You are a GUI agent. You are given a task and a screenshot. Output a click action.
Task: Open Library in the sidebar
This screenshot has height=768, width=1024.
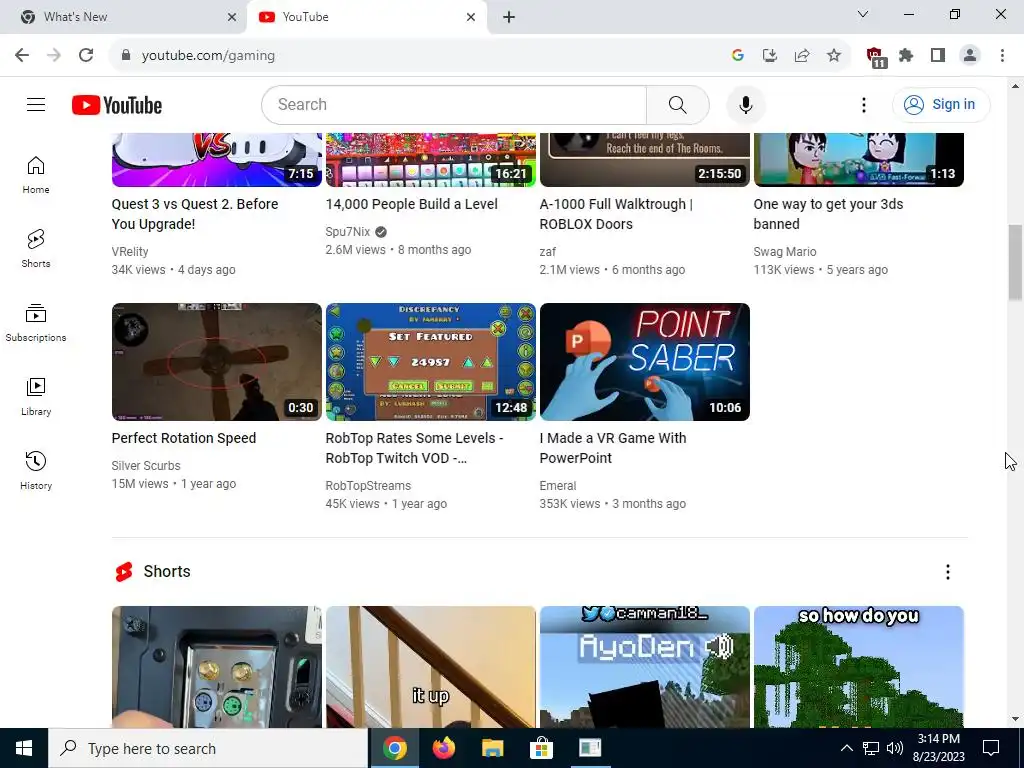click(36, 396)
